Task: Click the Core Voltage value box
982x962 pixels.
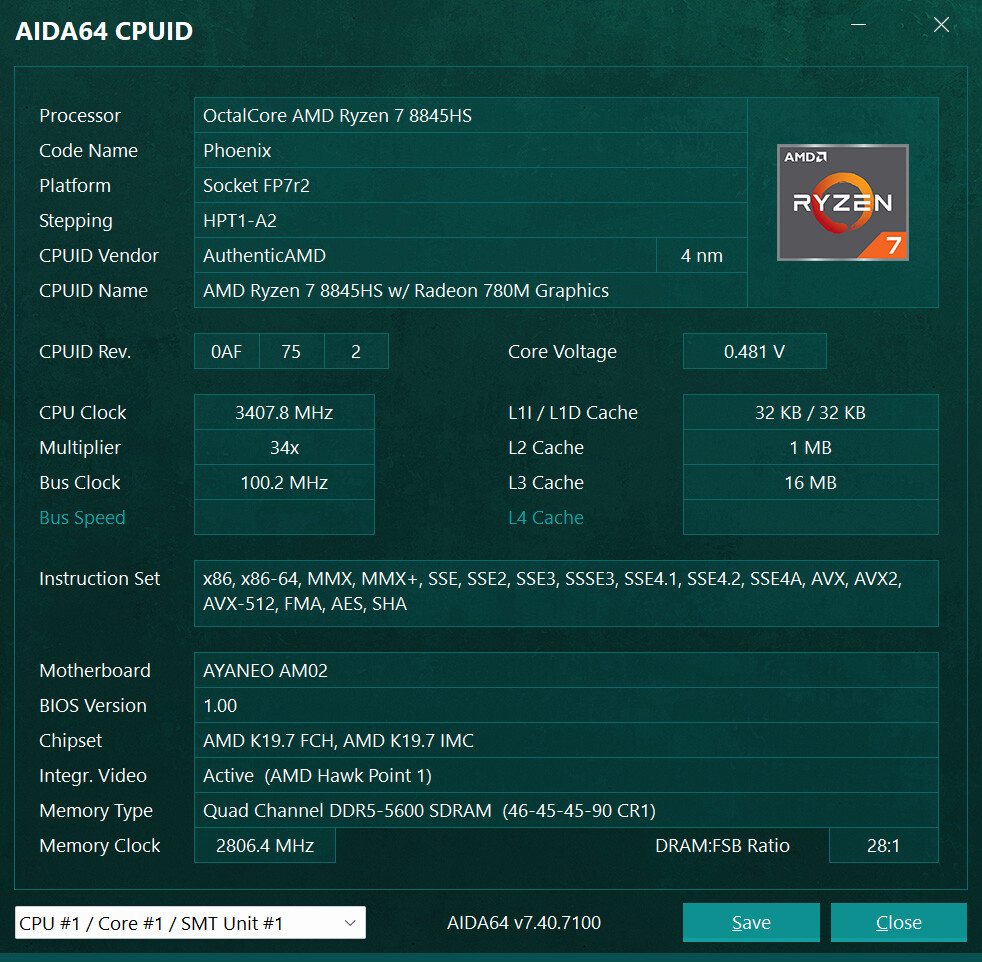Action: (x=754, y=352)
